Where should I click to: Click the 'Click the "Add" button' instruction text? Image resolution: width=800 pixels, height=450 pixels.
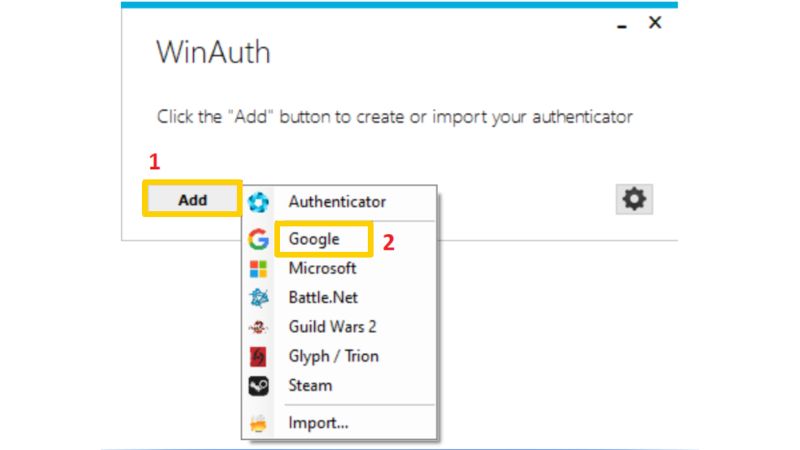coord(394,117)
